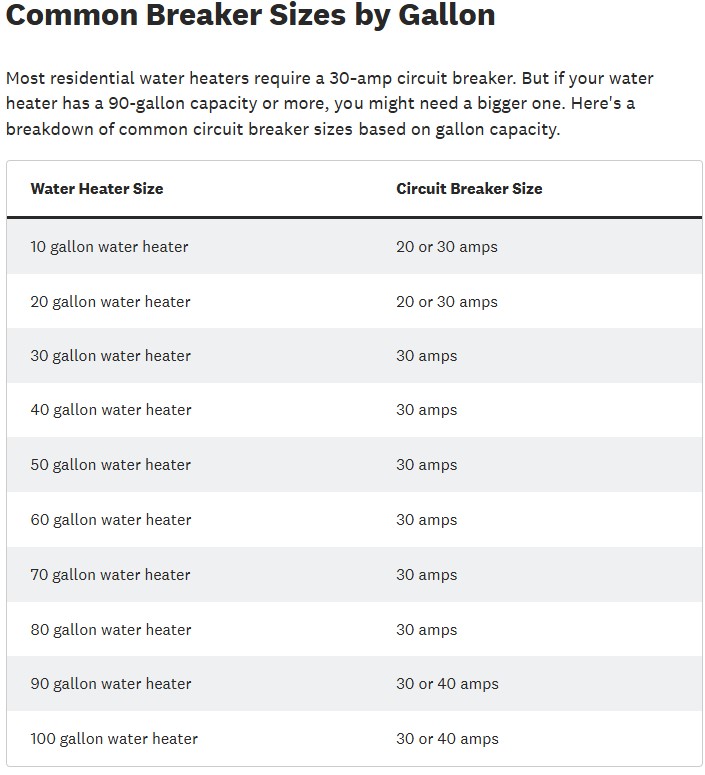Select the "40 gallon water heater" cell
The height and width of the screenshot is (775, 705).
click(x=110, y=410)
